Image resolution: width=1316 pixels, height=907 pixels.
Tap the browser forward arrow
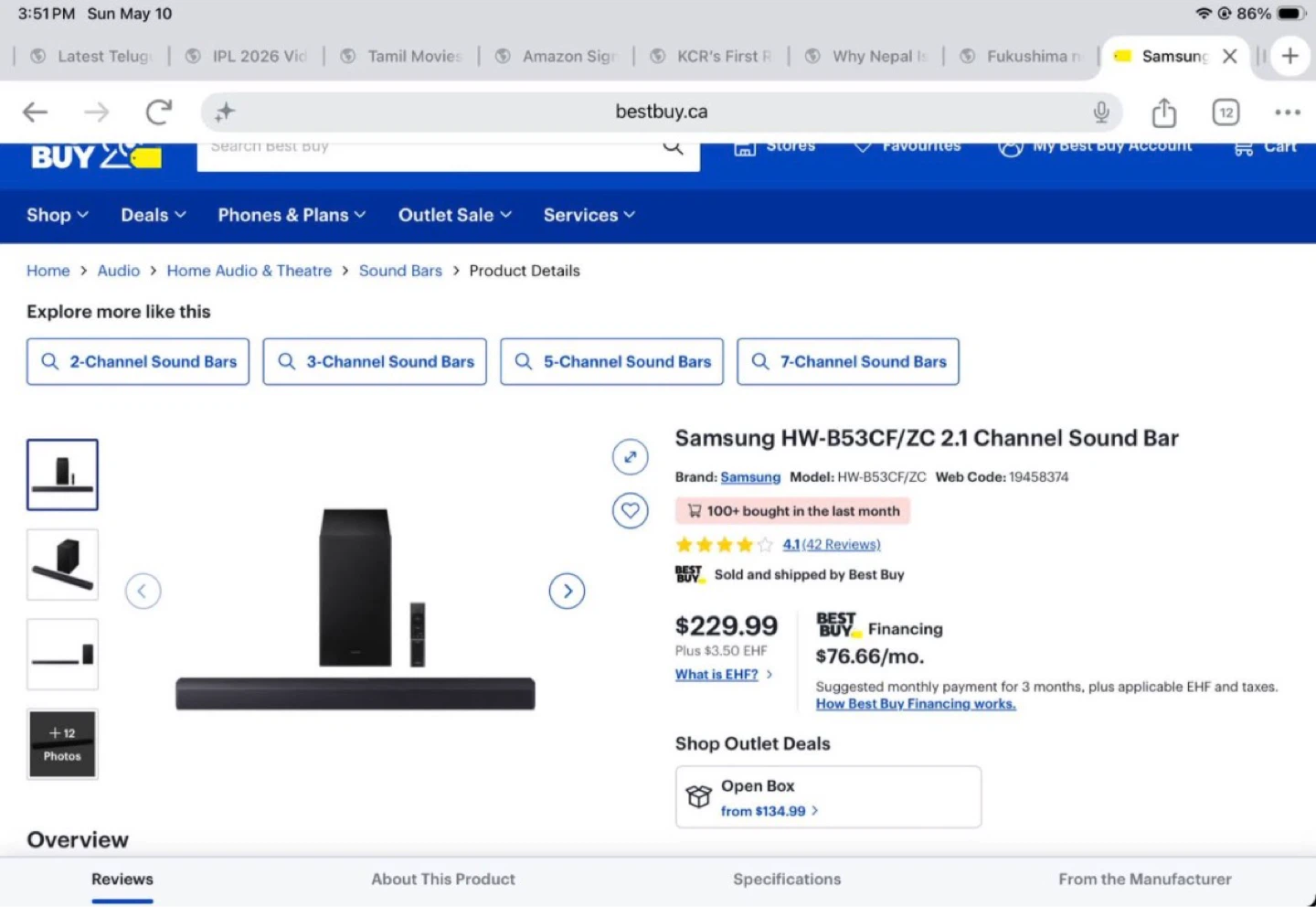[x=96, y=112]
